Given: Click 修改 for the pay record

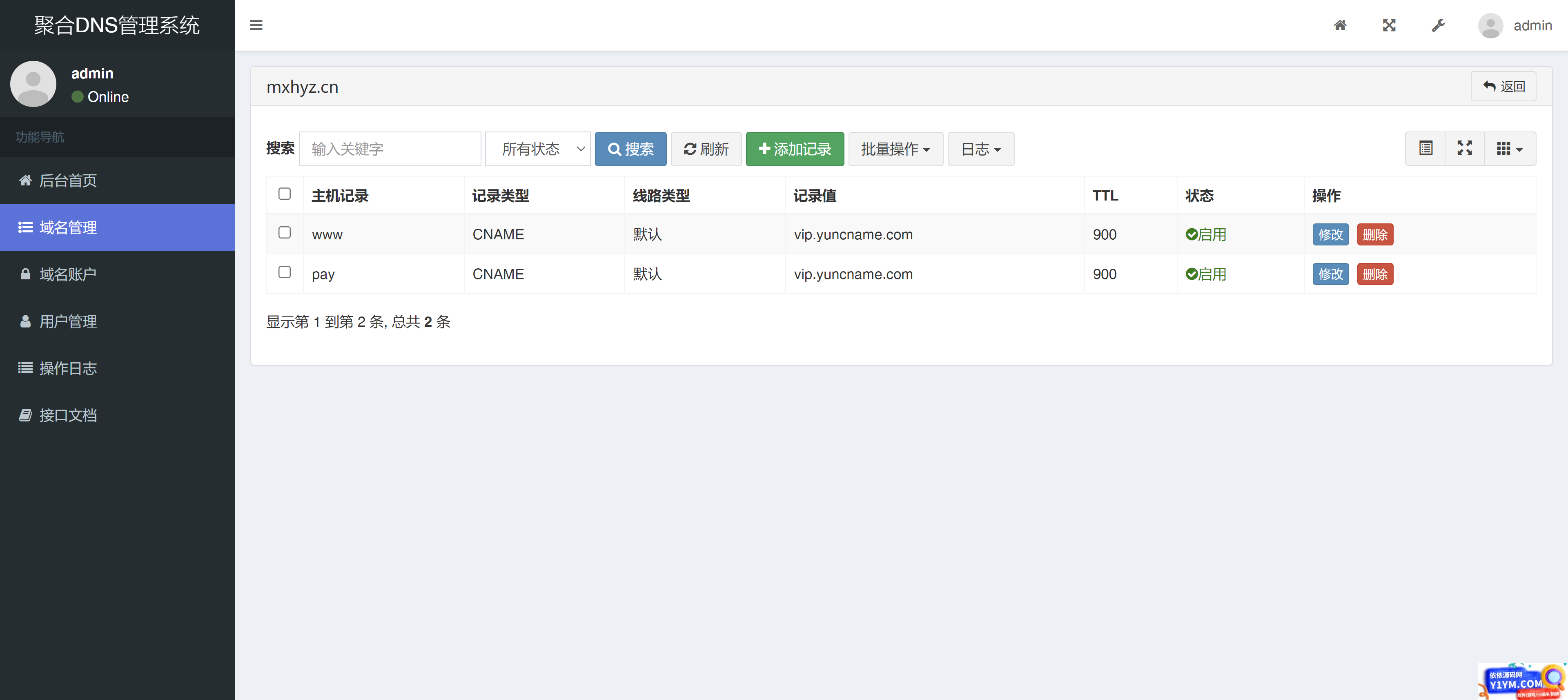Looking at the screenshot, I should coord(1331,274).
